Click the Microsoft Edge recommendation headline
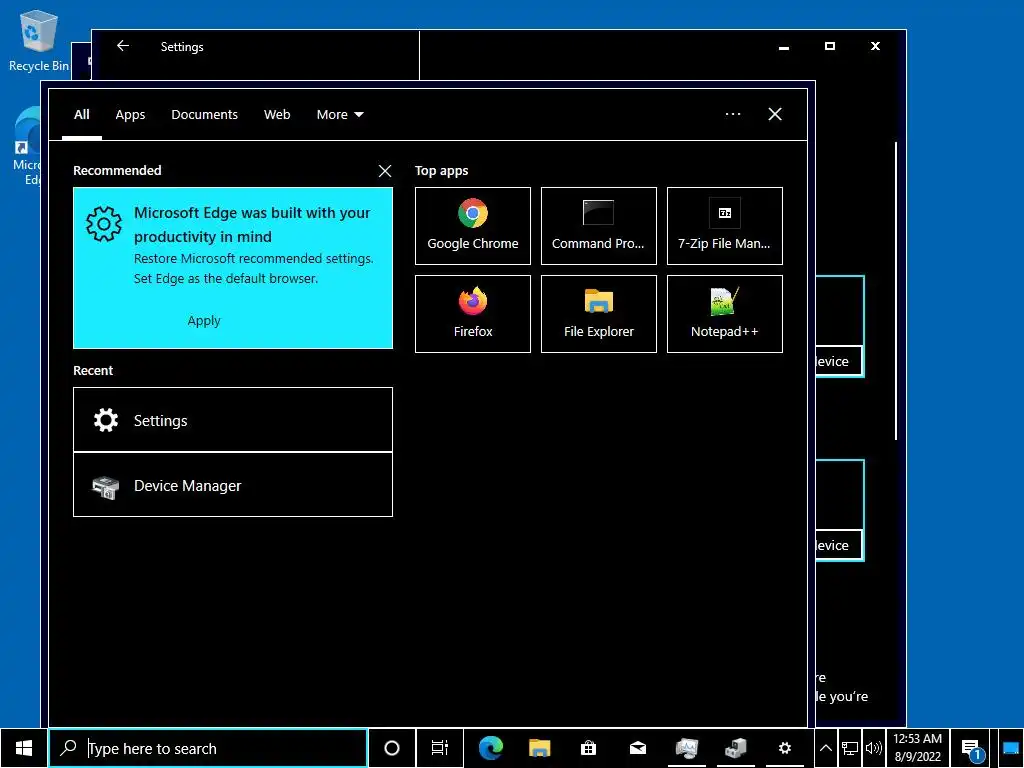 click(252, 225)
